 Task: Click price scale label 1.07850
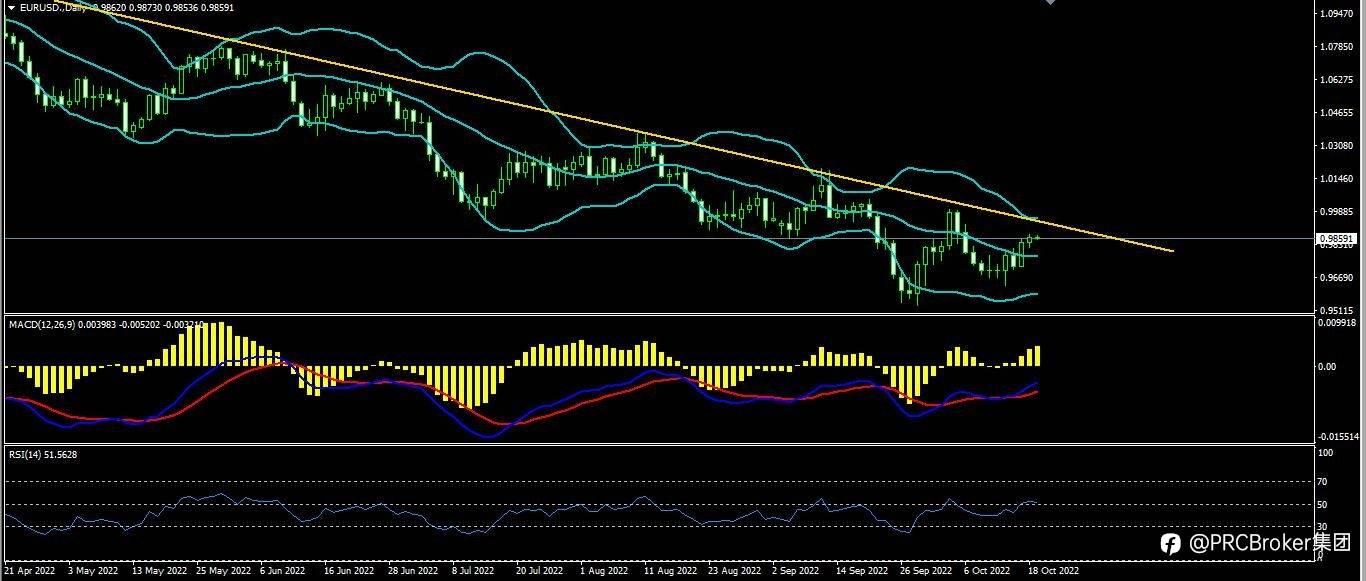[1337, 47]
